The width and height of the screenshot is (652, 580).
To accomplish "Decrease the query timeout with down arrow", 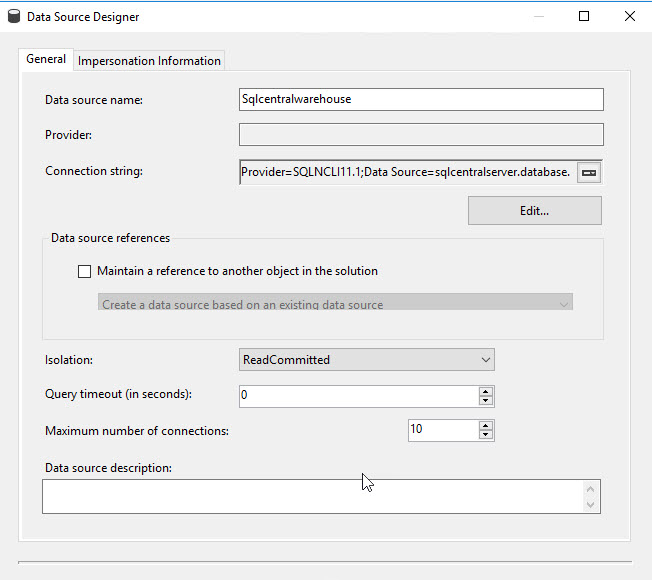I will click(486, 401).
